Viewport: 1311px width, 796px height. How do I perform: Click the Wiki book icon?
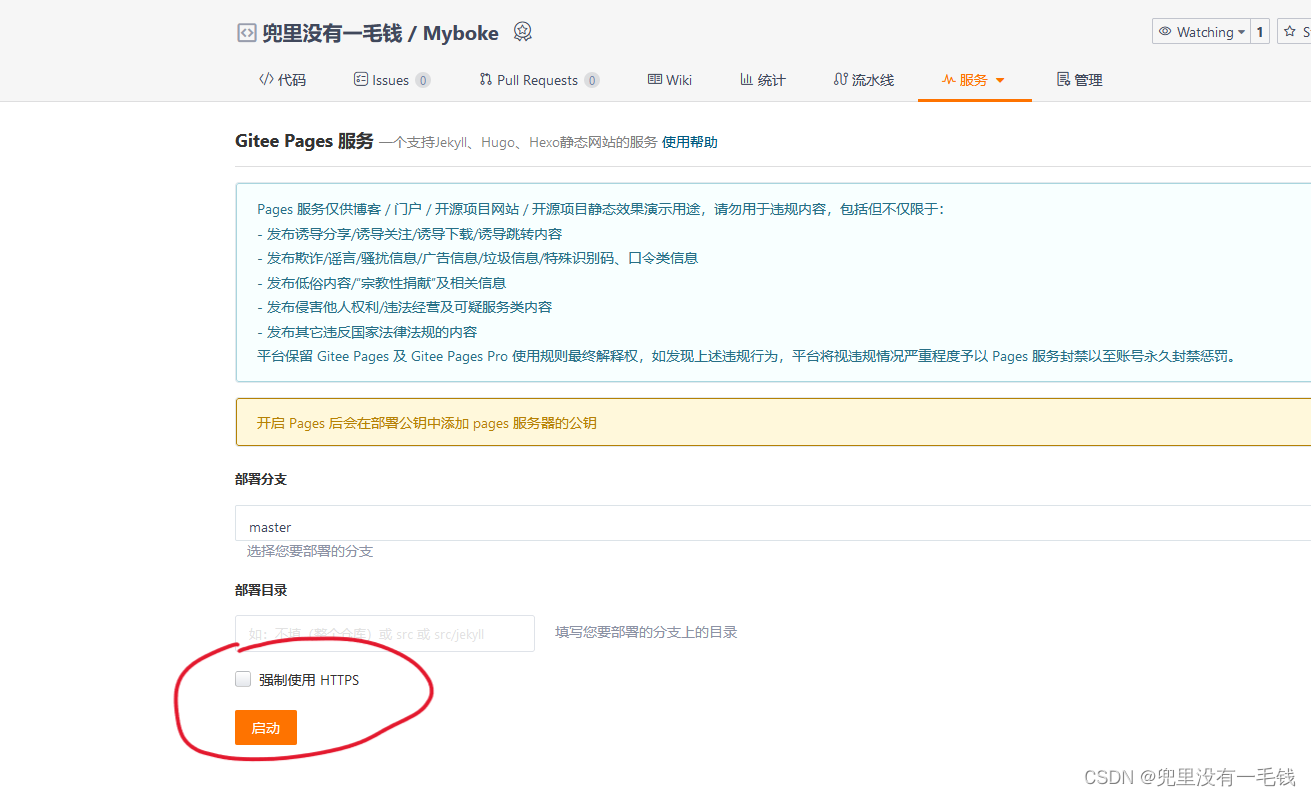click(x=655, y=79)
